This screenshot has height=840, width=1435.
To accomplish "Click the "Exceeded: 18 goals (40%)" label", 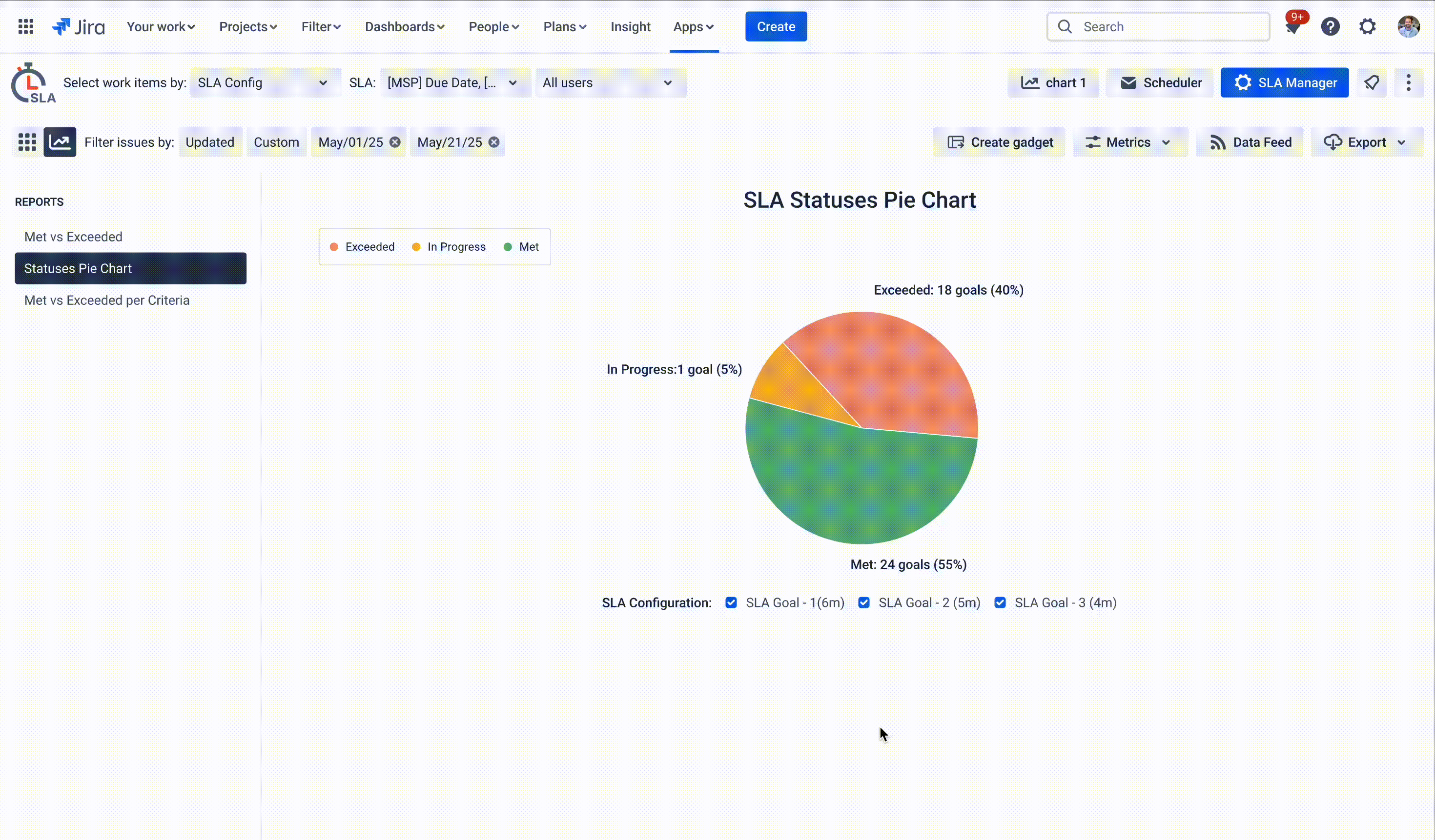I will (x=949, y=290).
